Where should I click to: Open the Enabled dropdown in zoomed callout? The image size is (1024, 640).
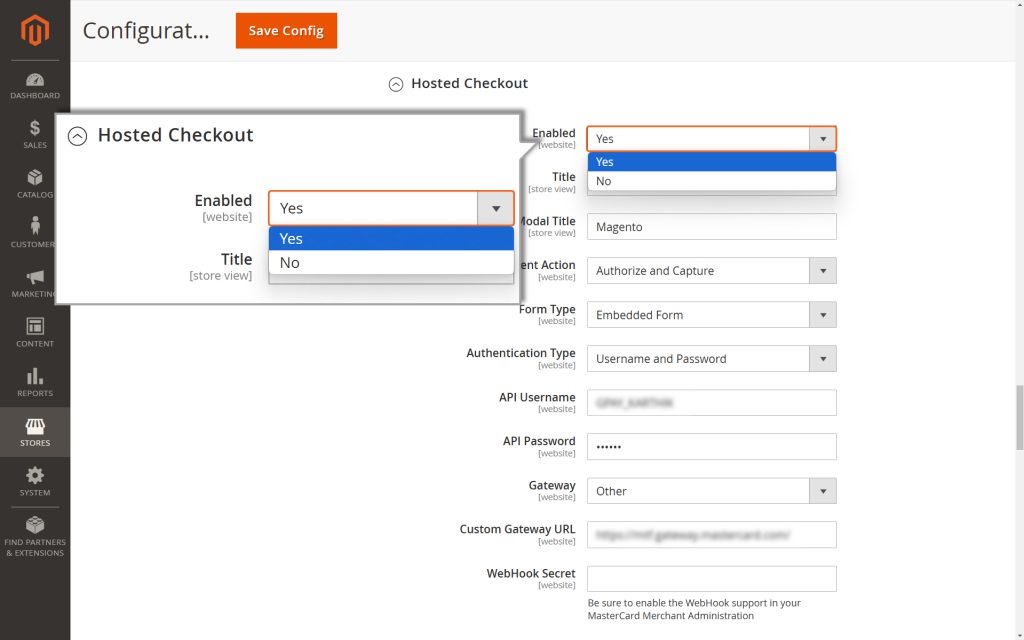coord(391,208)
